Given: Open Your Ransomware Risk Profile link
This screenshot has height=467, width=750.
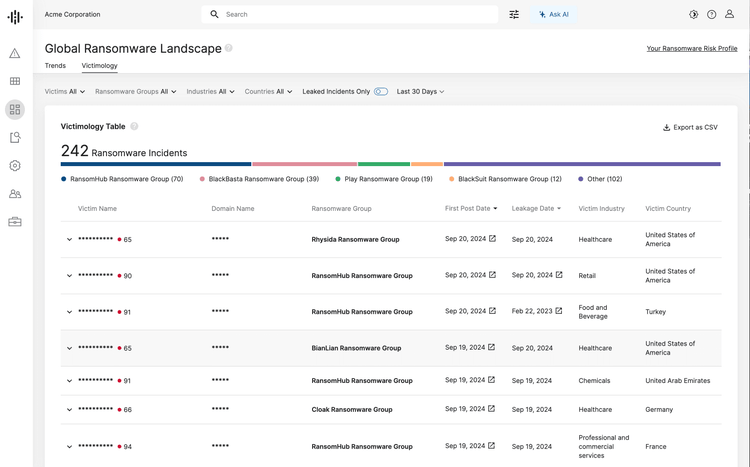Looking at the screenshot, I should click(691, 48).
